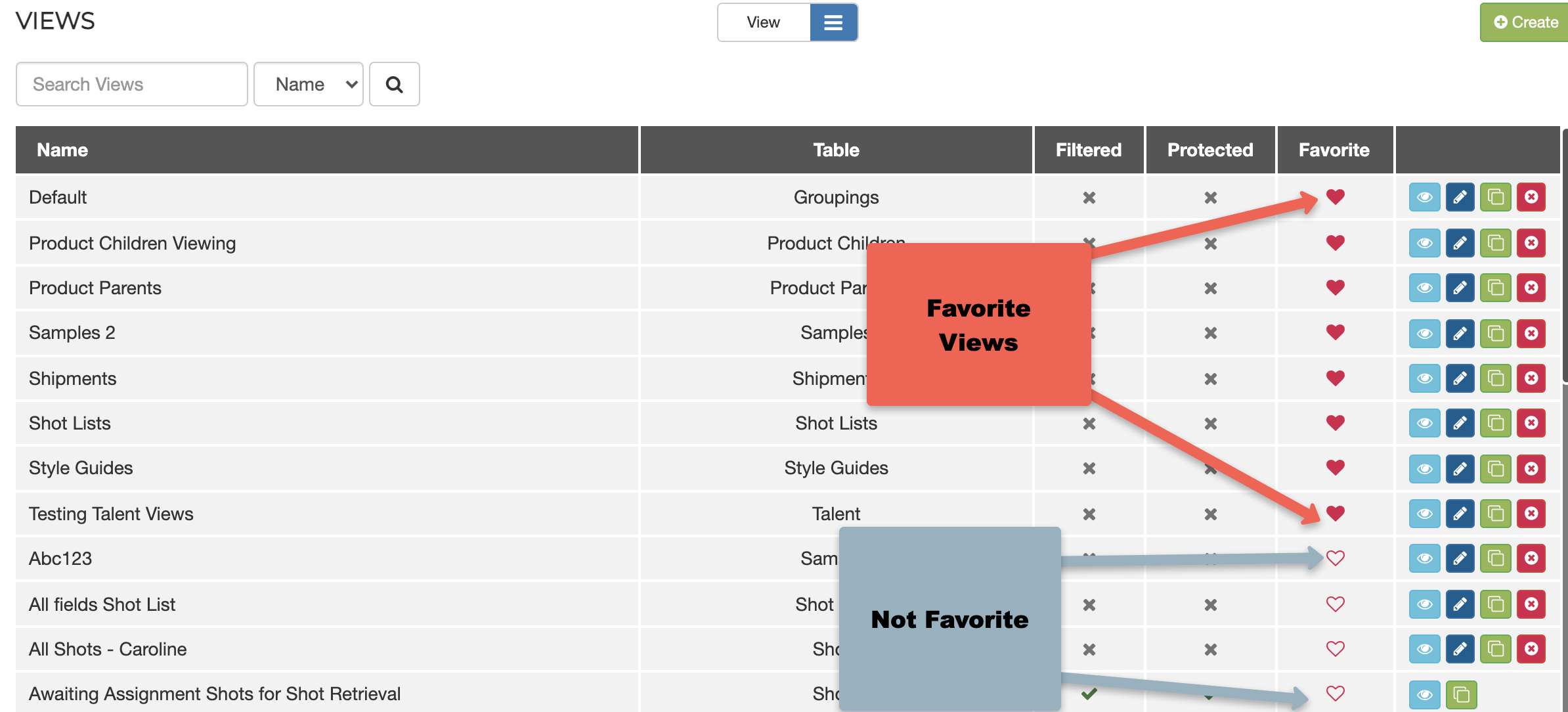This screenshot has height=712, width=1568.
Task: Unfavorite the Shot Lists view heart
Action: pyautogui.click(x=1335, y=423)
